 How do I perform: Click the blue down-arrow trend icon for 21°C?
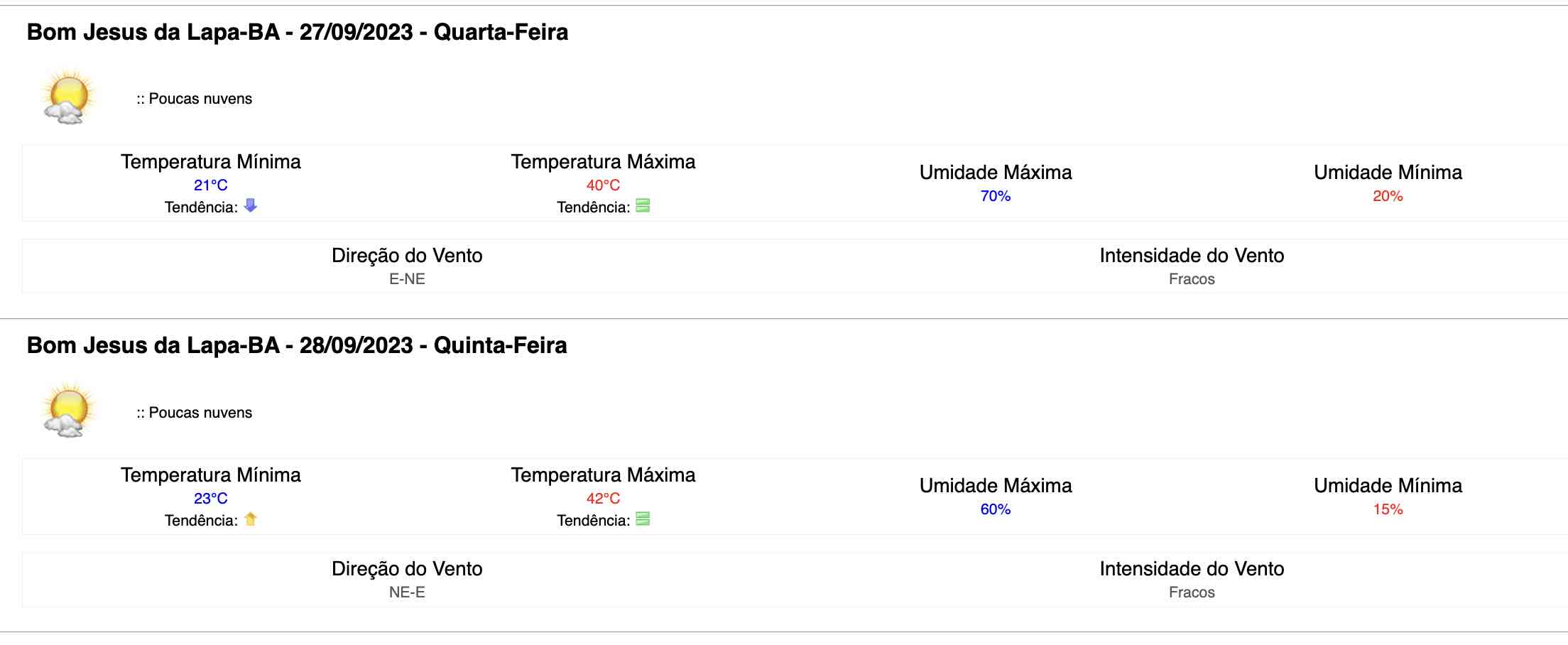[x=251, y=205]
